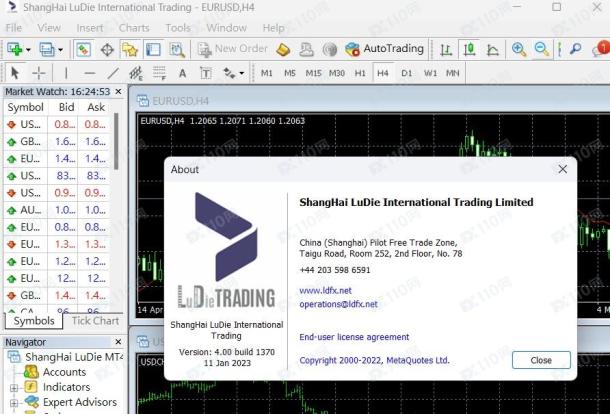The width and height of the screenshot is (610, 414).
Task: Toggle the AutoTrading button
Action: (x=384, y=49)
